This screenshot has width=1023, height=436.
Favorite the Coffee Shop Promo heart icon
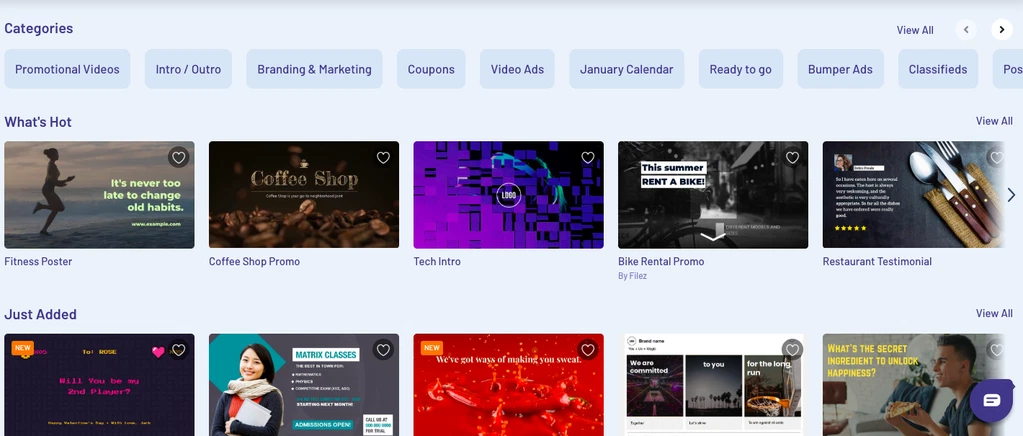[x=383, y=157]
